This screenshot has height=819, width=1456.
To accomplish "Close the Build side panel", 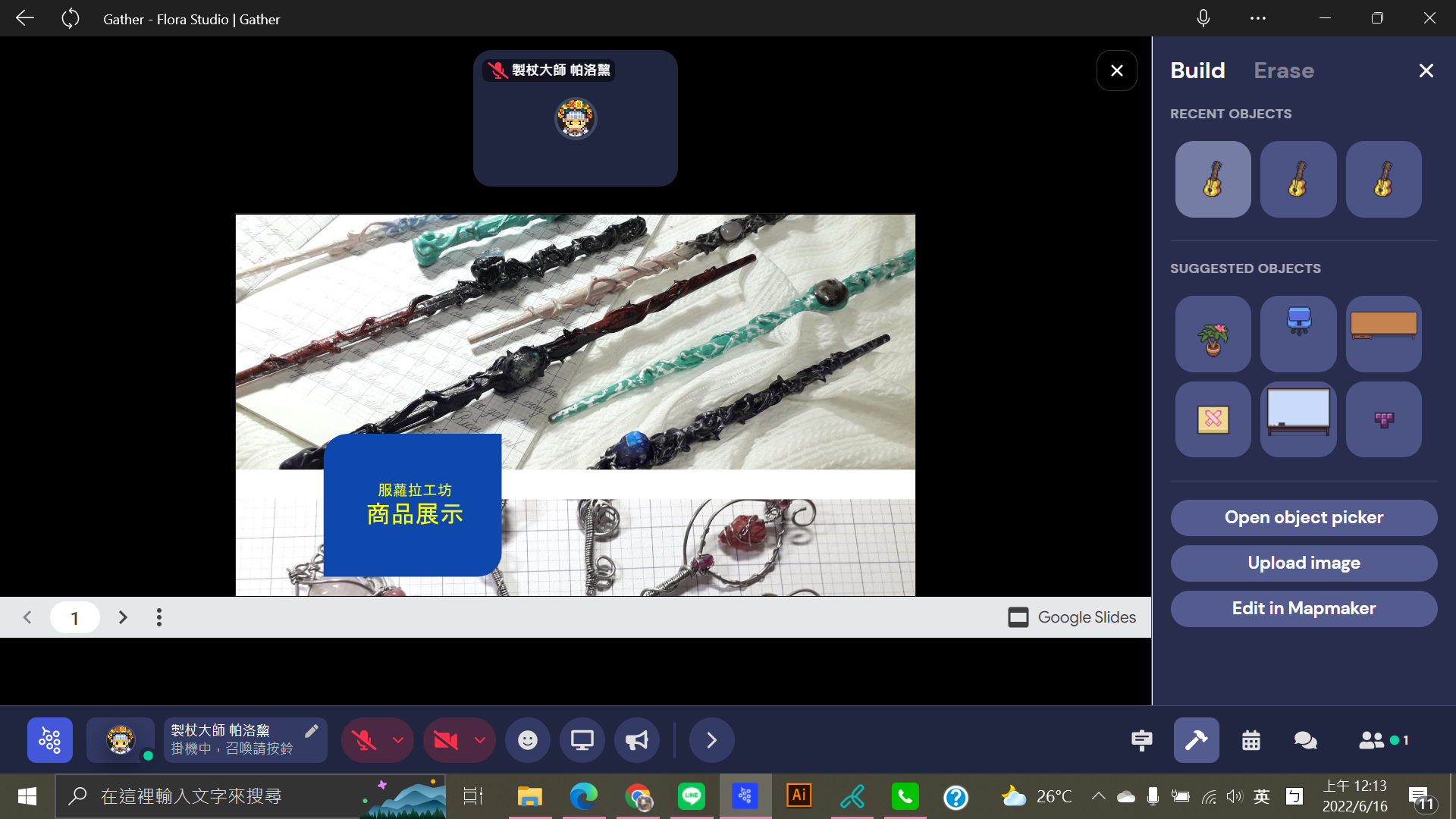I will pyautogui.click(x=1426, y=71).
